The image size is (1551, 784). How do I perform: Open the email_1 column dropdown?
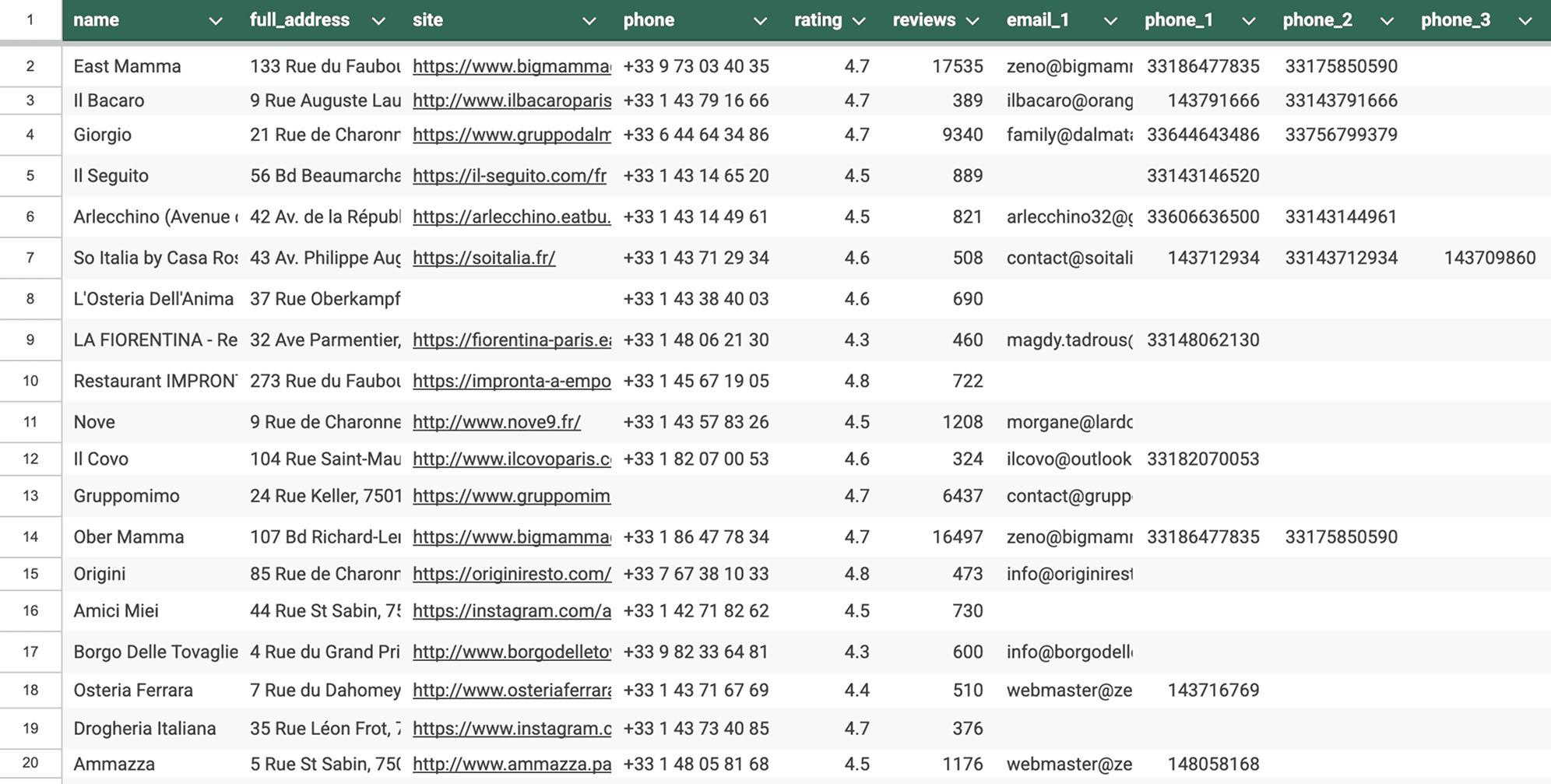click(x=1111, y=20)
